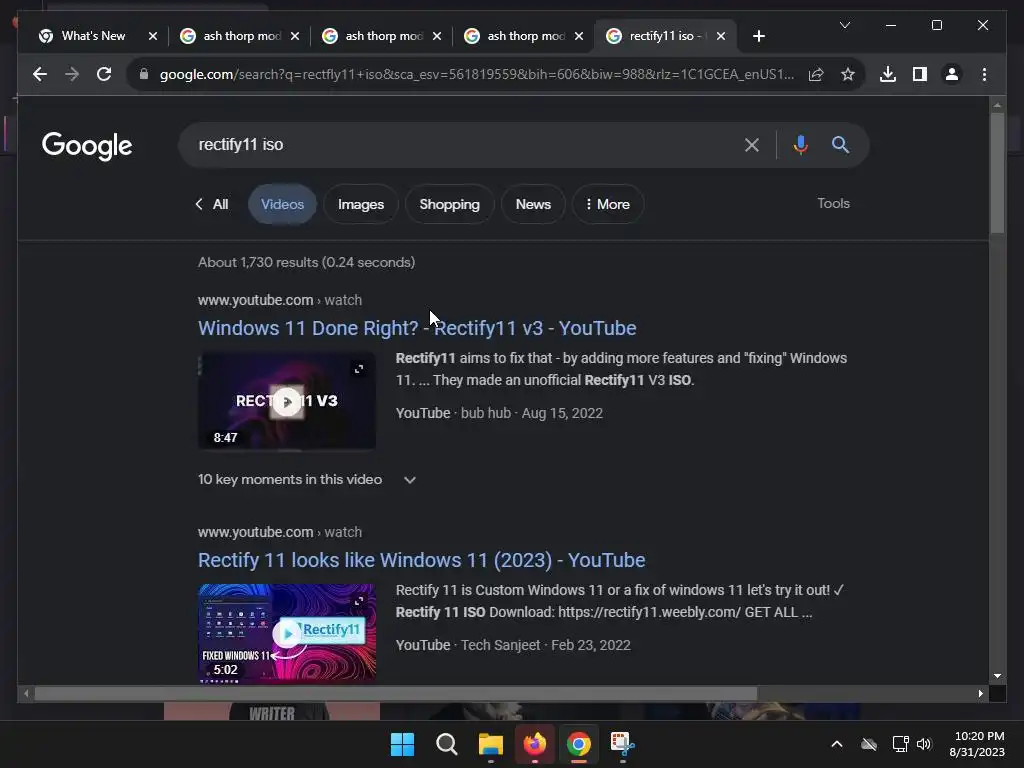Open network settings tray icon
The width and height of the screenshot is (1024, 768).
[901, 744]
